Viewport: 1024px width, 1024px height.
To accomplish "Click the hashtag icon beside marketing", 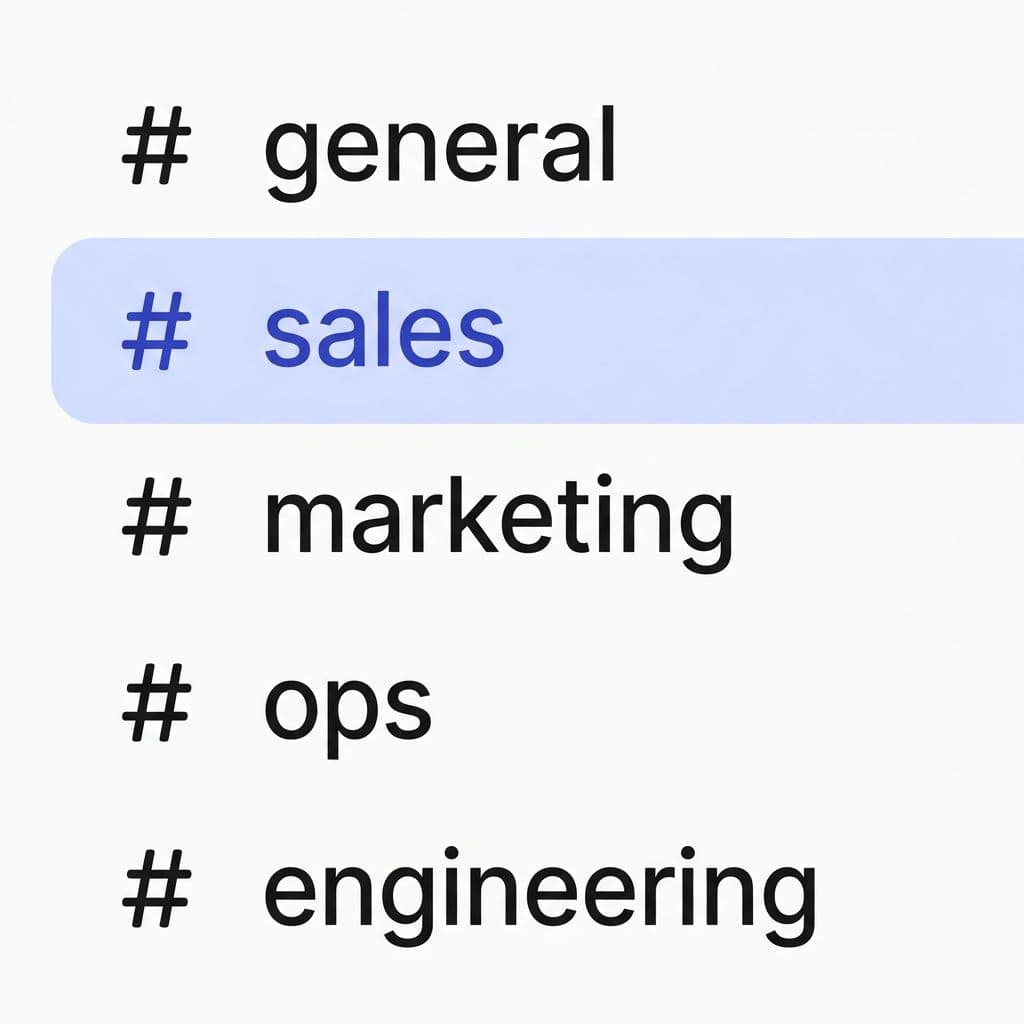I will [x=165, y=515].
